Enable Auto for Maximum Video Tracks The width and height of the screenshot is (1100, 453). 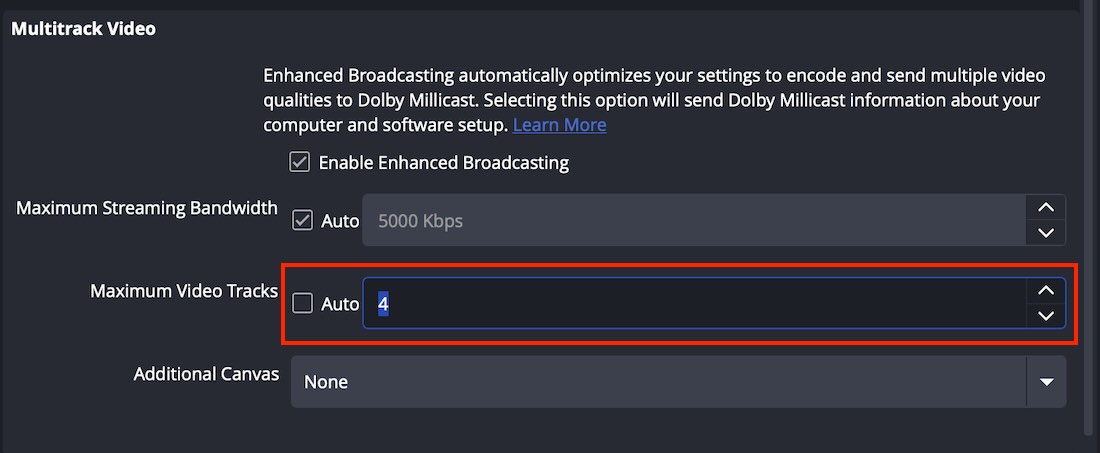coord(302,303)
